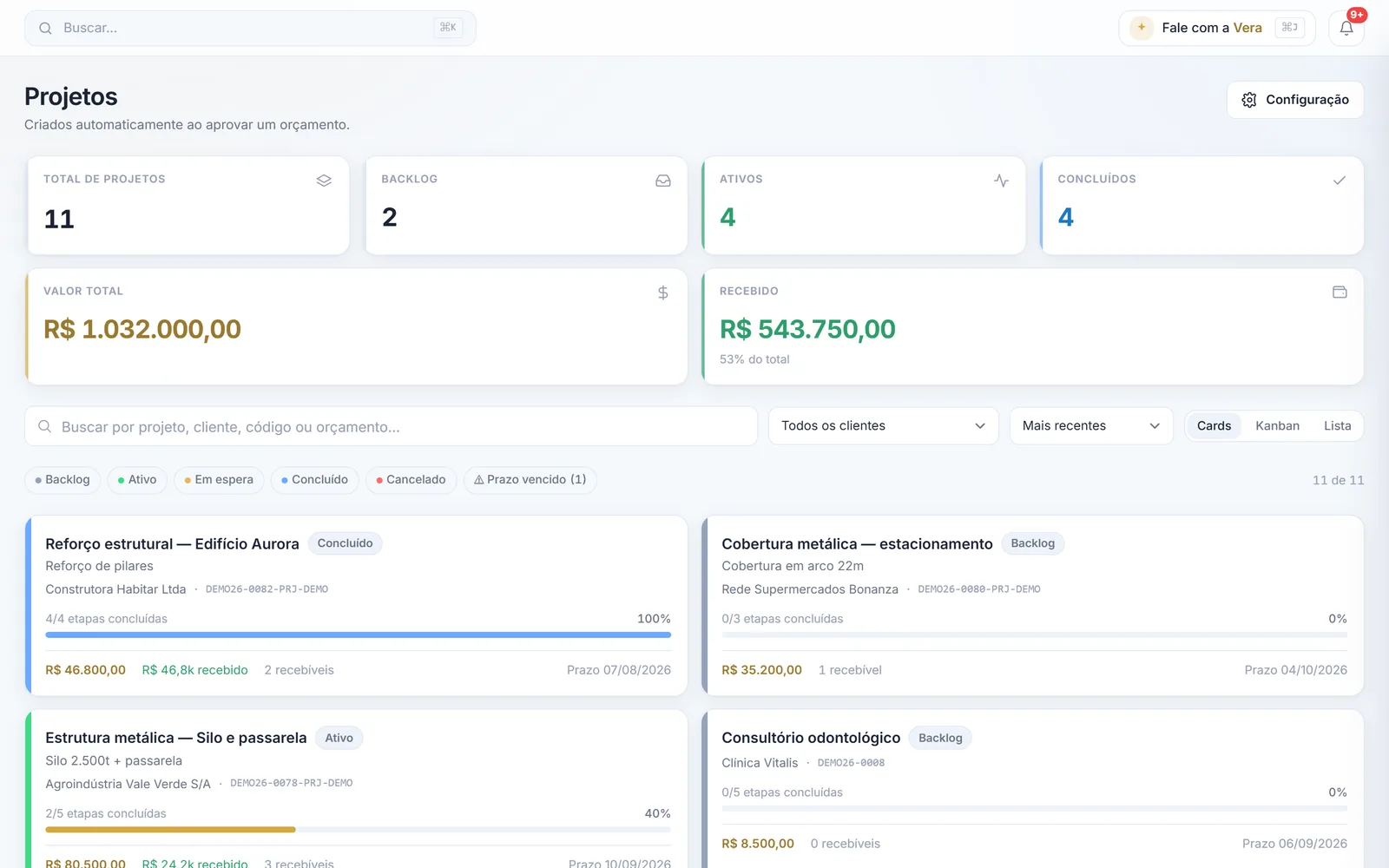Toggle the Ativo status filter chip
Screen dimensions: 1389x868
[137, 480]
